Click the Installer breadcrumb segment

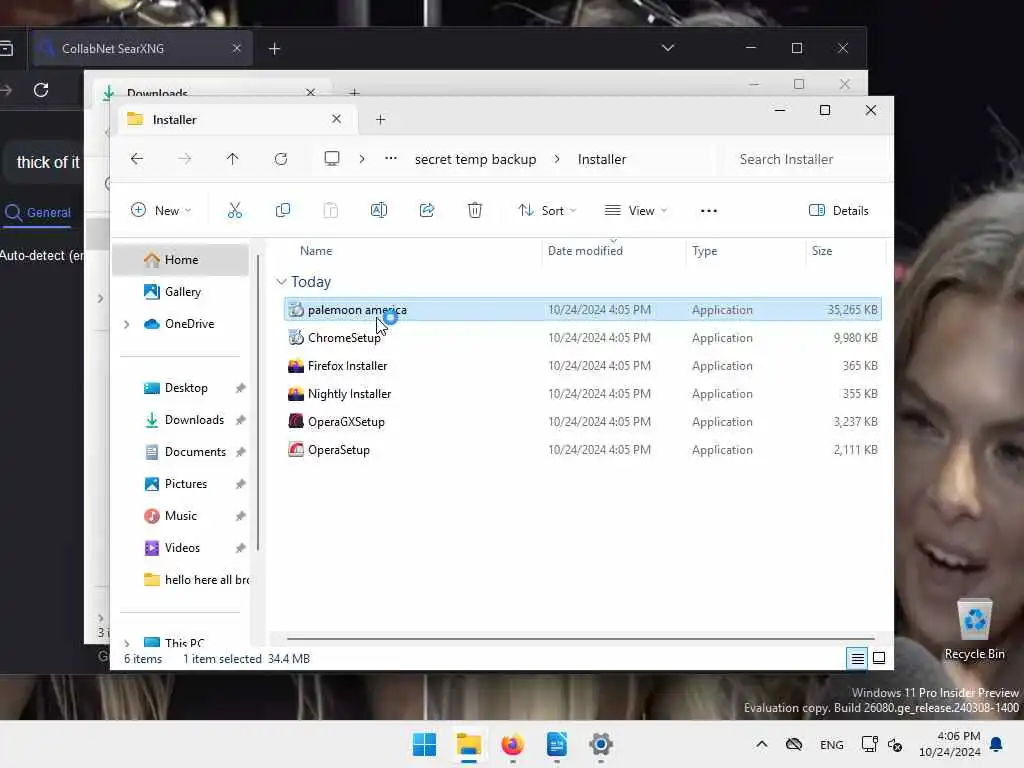point(601,159)
